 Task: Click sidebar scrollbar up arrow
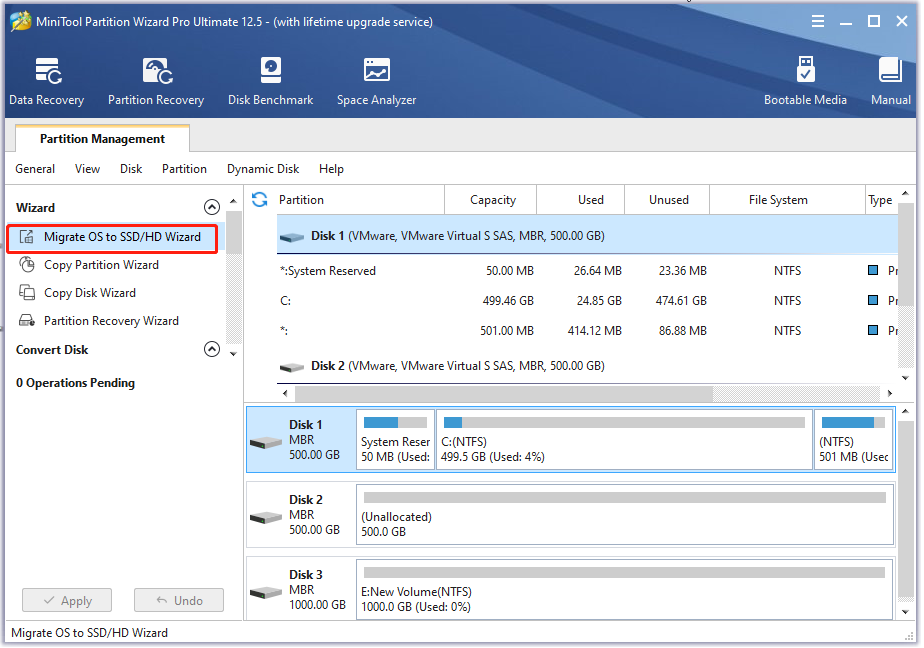(233, 201)
